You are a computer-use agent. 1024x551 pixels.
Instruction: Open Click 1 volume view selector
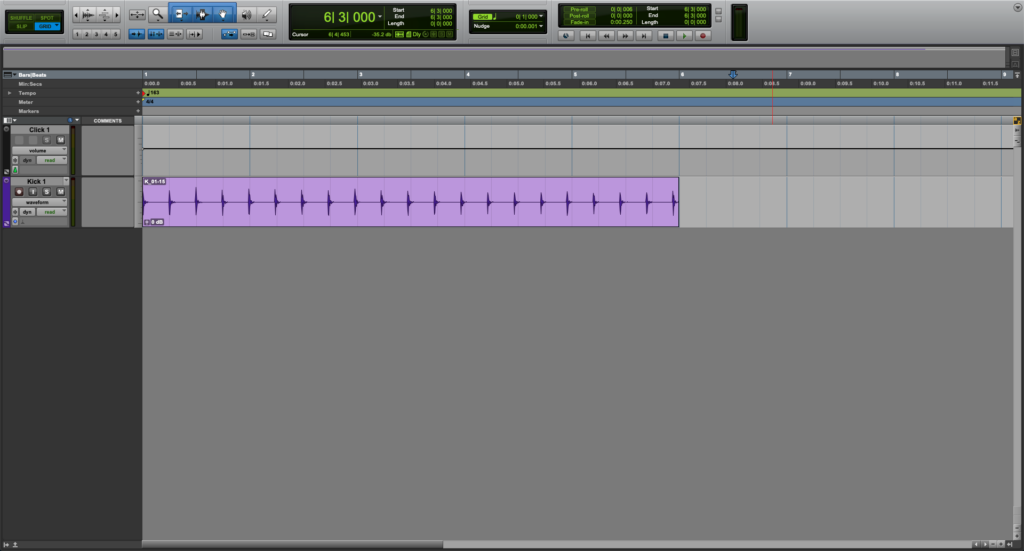39,151
